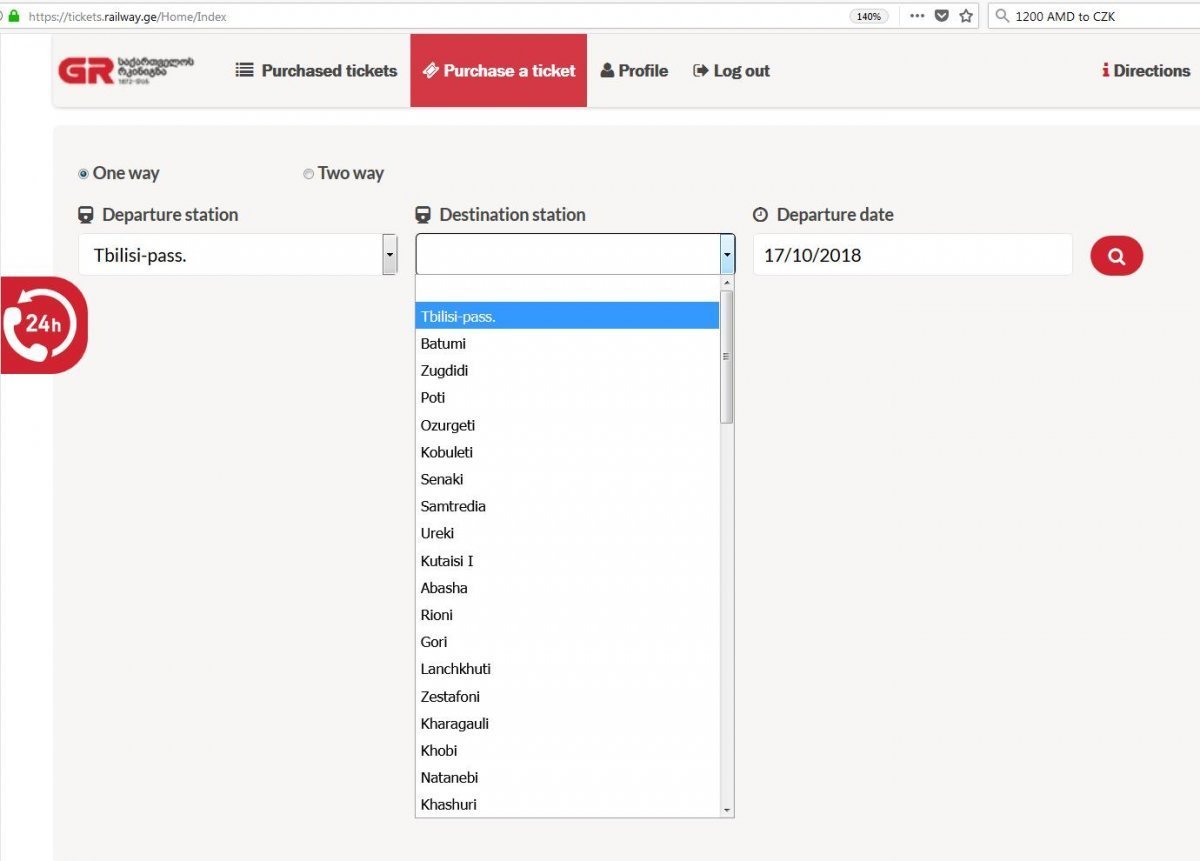Image resolution: width=1200 pixels, height=861 pixels.
Task: Select the One way radio button
Action: coord(83,174)
